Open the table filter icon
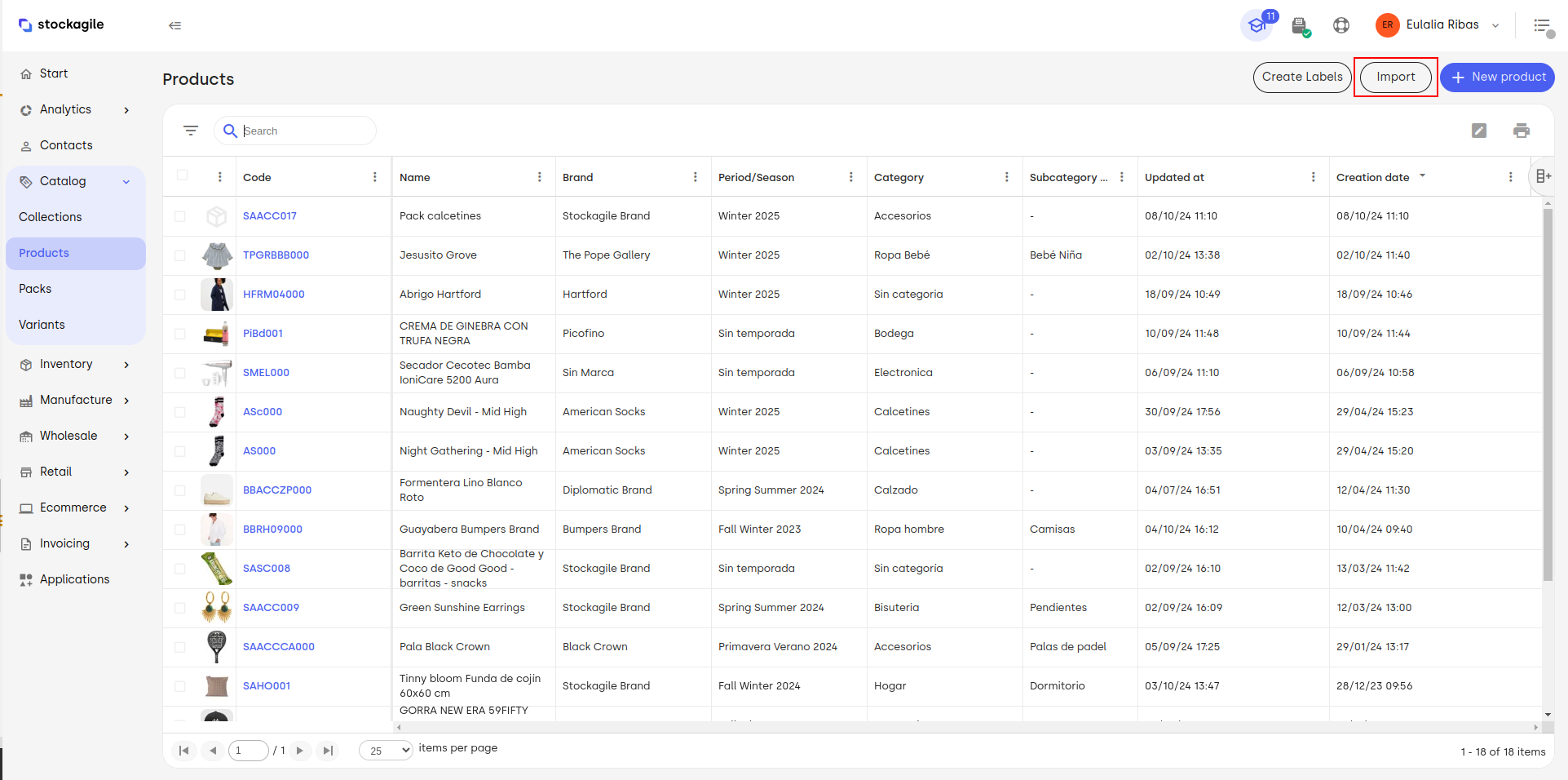Image resolution: width=1568 pixels, height=780 pixels. pos(191,131)
